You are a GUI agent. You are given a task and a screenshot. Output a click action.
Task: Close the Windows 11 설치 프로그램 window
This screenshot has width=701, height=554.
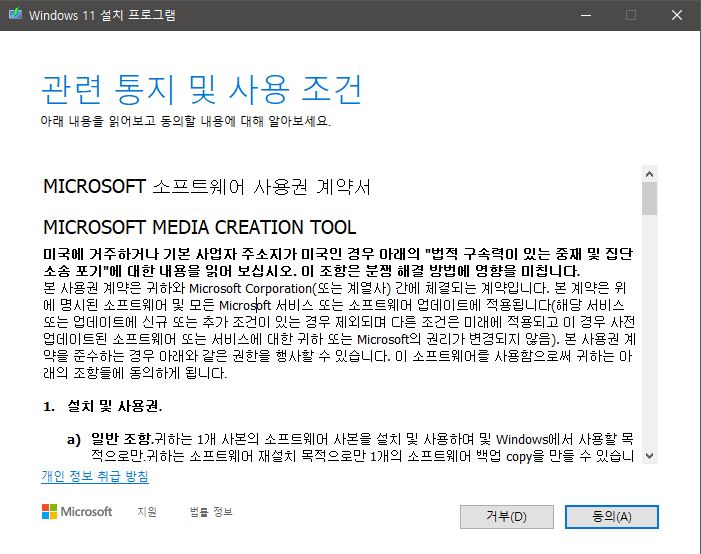677,15
